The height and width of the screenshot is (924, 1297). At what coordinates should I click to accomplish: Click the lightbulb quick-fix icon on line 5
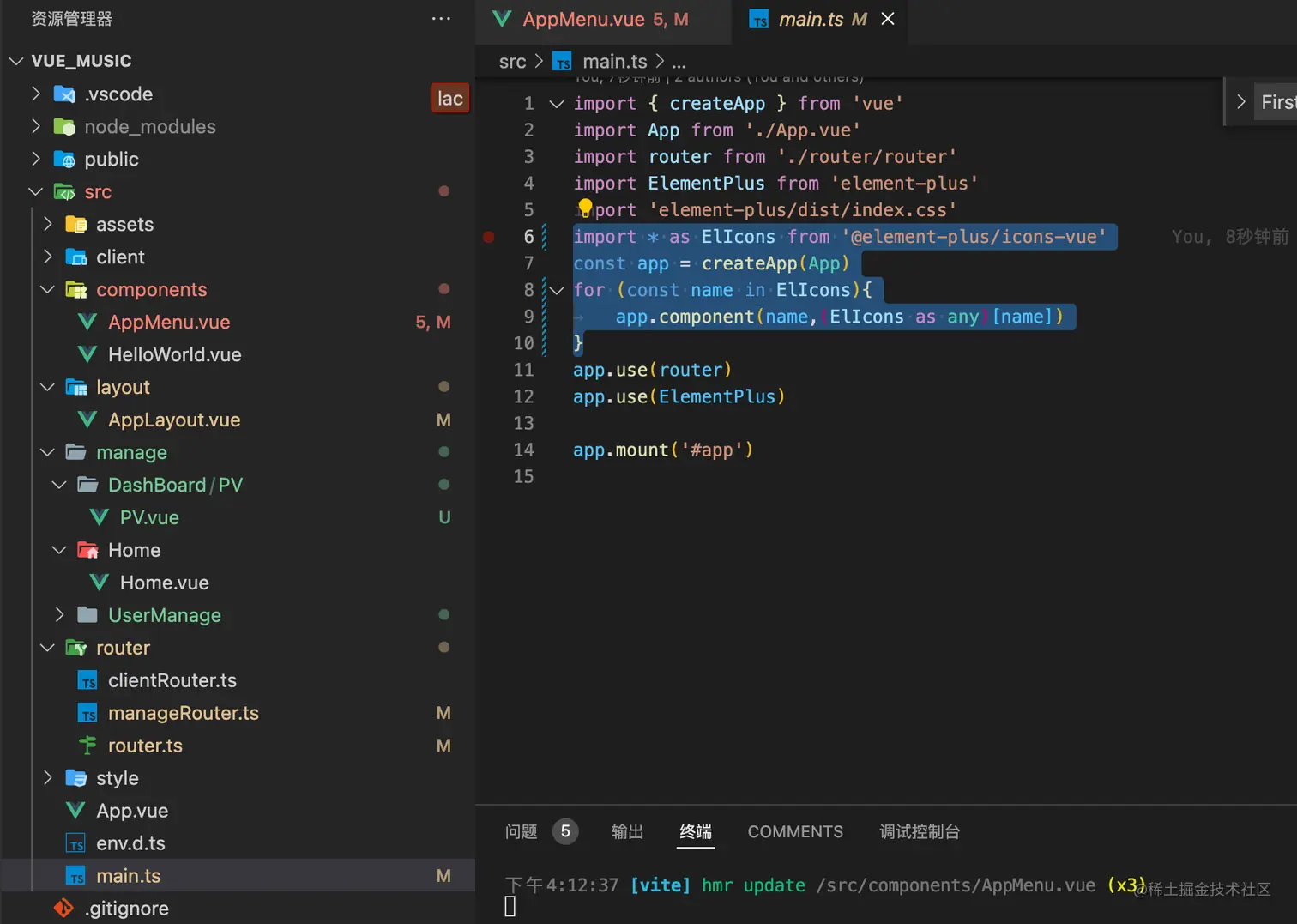coord(585,208)
